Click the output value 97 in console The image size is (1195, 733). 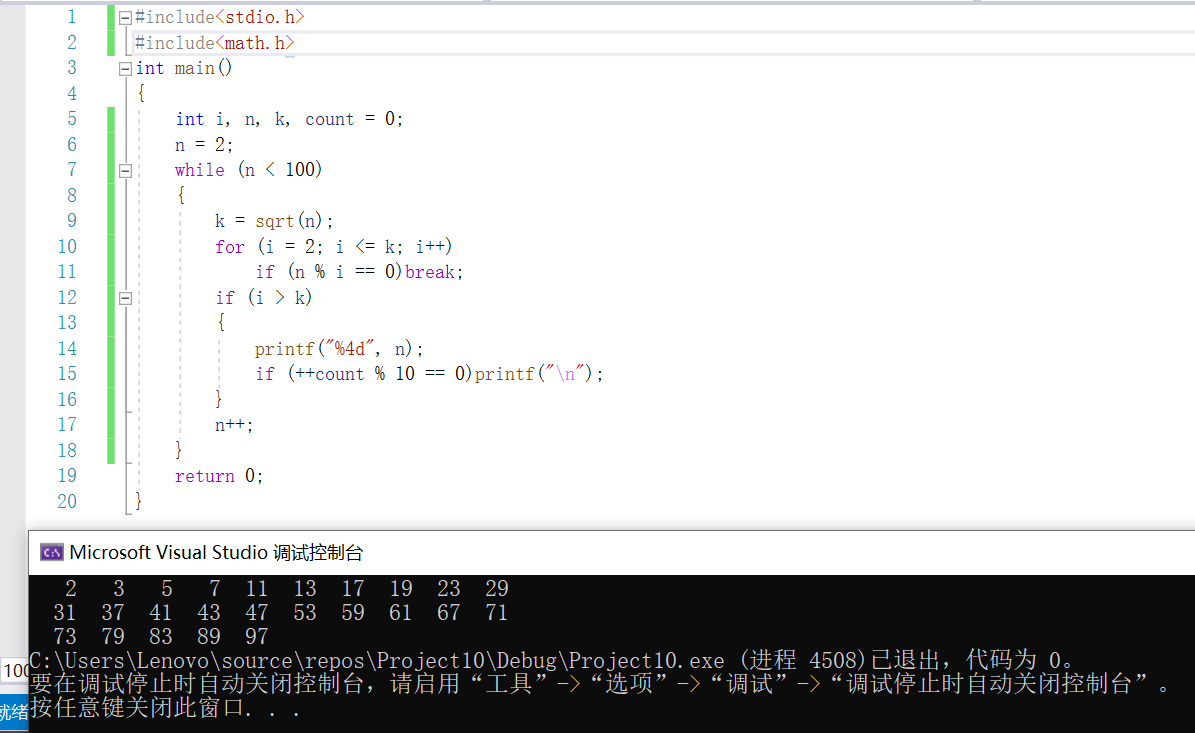257,636
